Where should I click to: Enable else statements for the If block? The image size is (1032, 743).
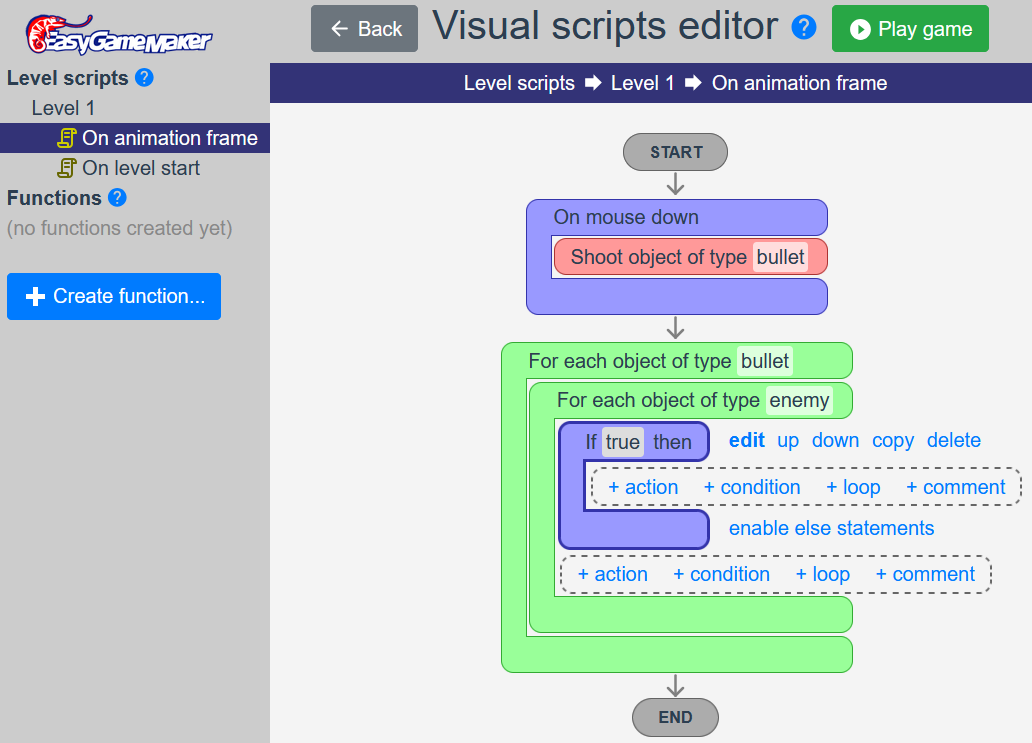(831, 528)
